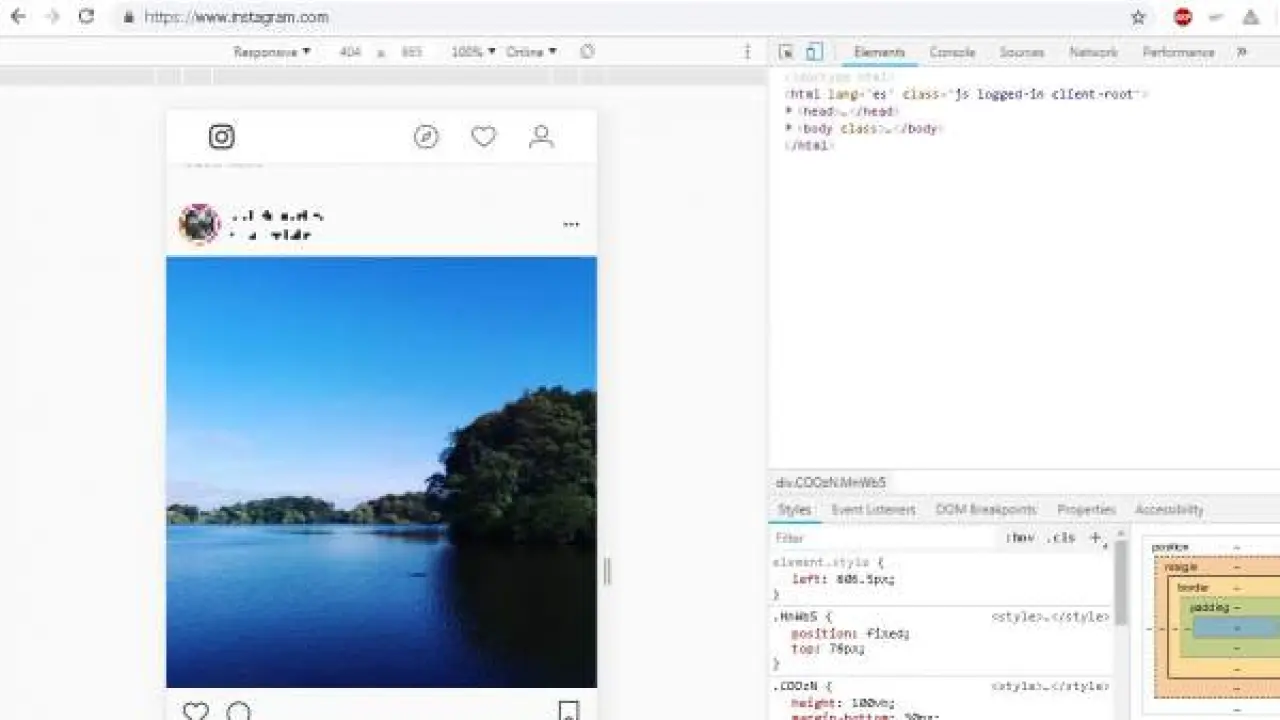Viewport: 1280px width, 720px height.
Task: Click the new style rule plus button
Action: pos(1095,538)
